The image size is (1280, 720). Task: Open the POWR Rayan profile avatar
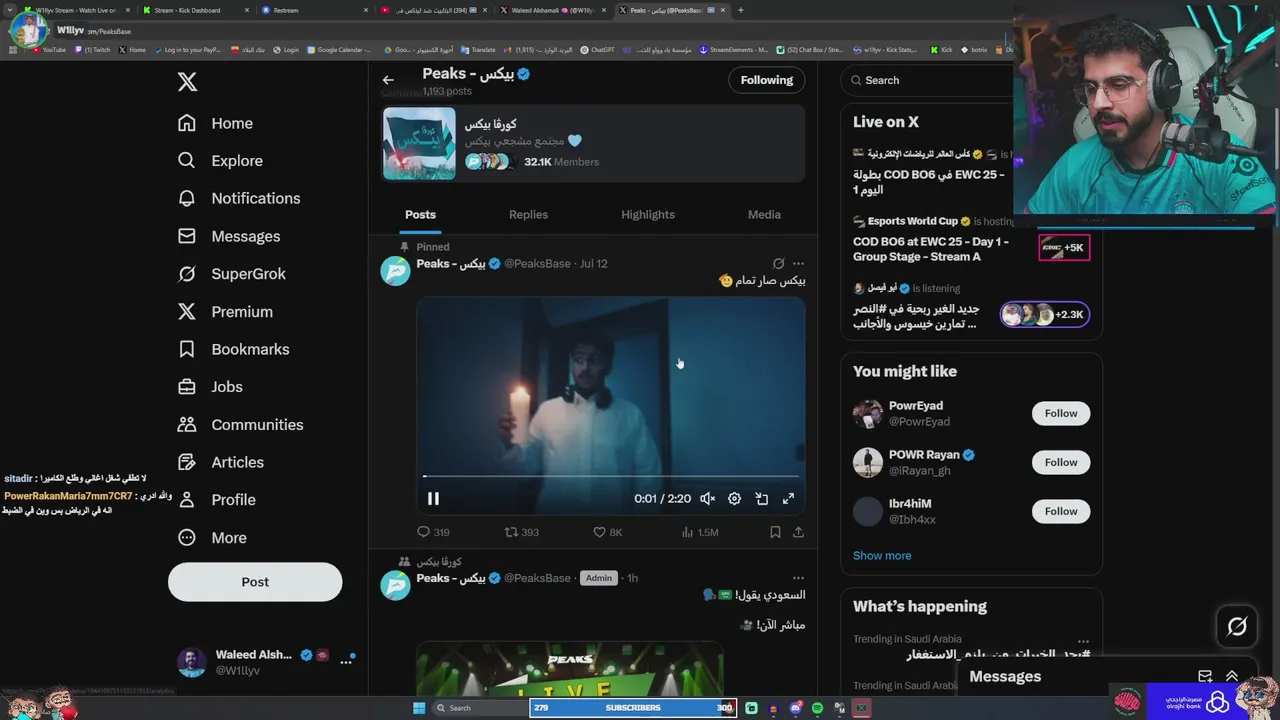(868, 463)
